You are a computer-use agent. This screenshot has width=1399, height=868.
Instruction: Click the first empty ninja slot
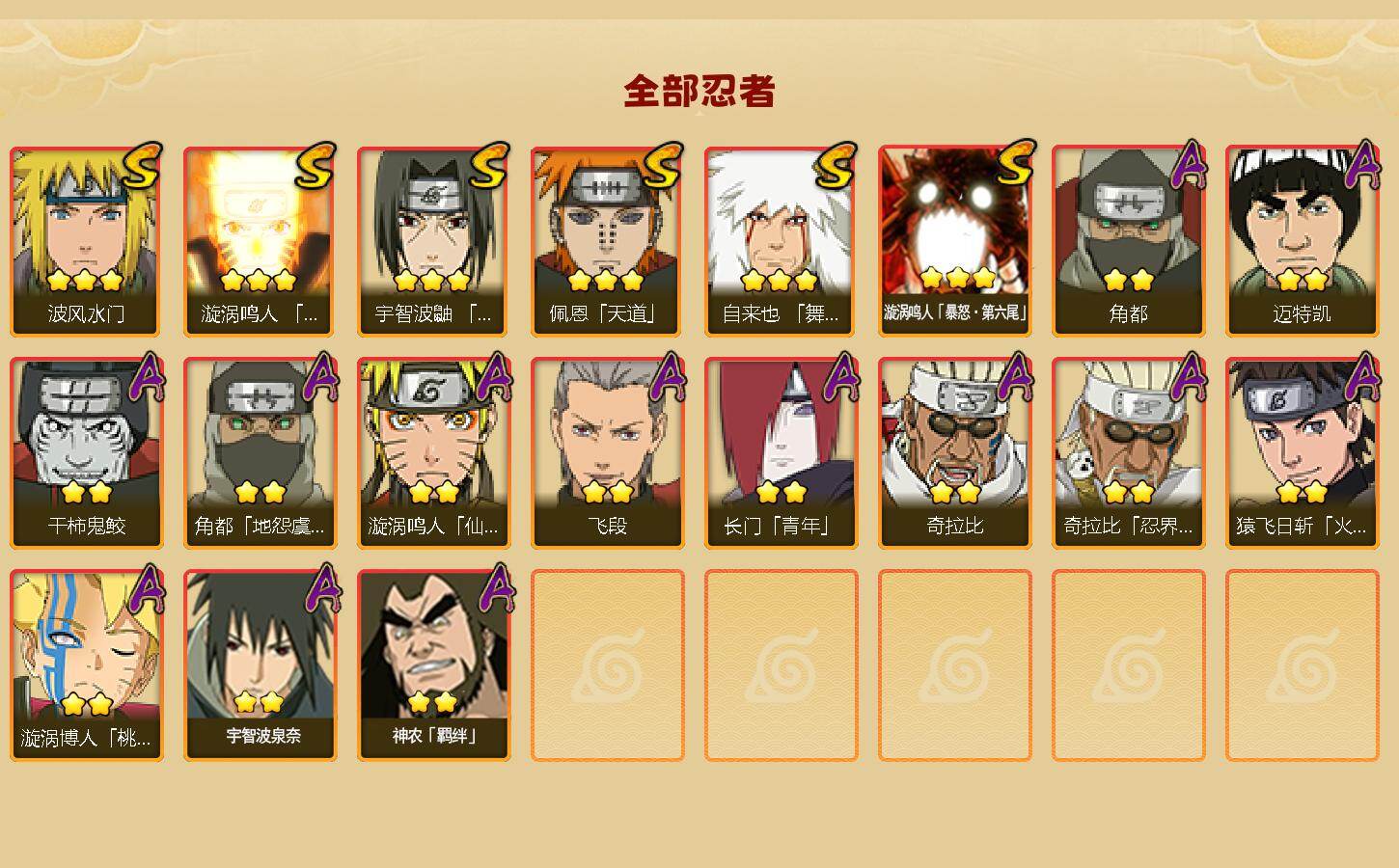coord(607,665)
